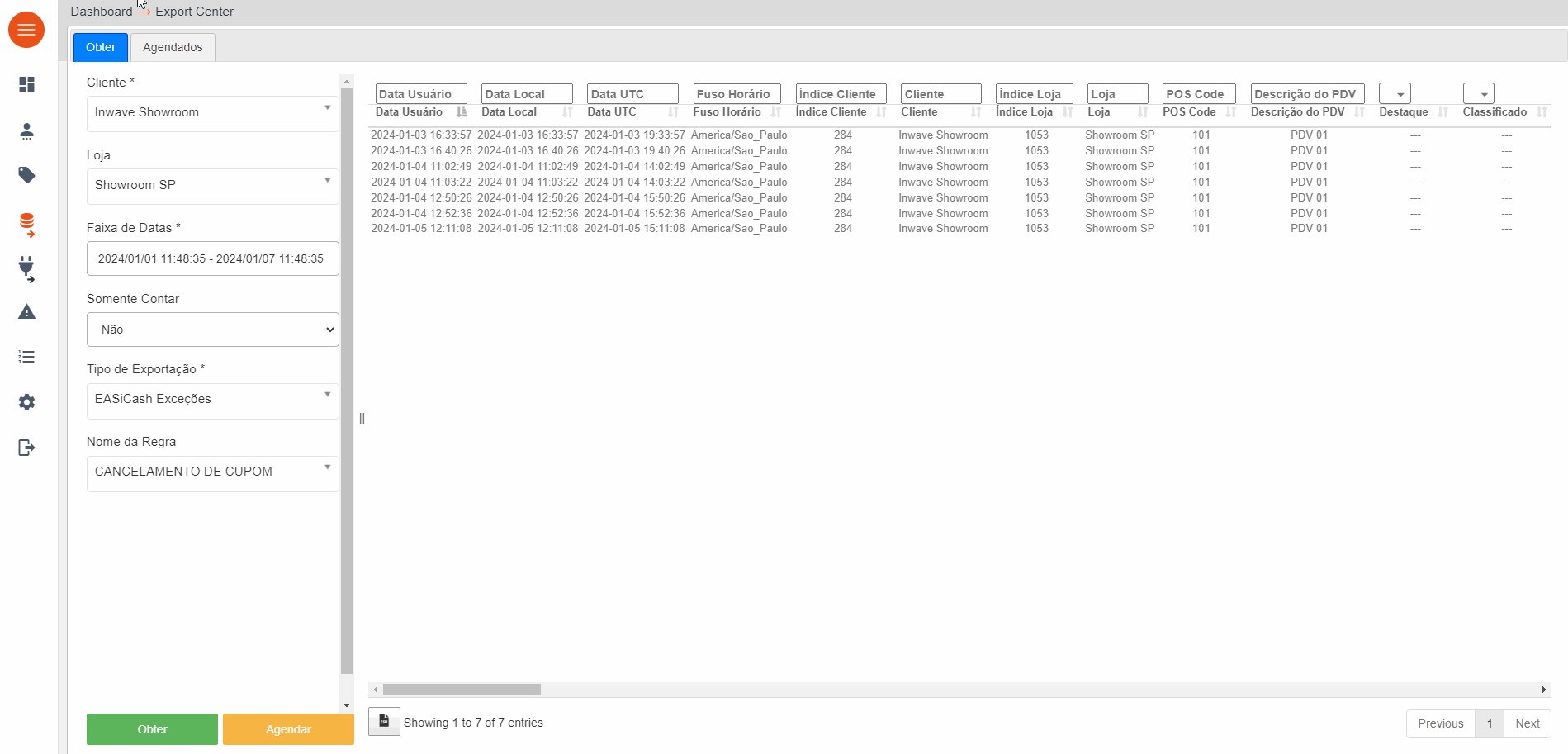Focus the Data Local filter field
This screenshot has width=1568, height=754.
(x=527, y=94)
